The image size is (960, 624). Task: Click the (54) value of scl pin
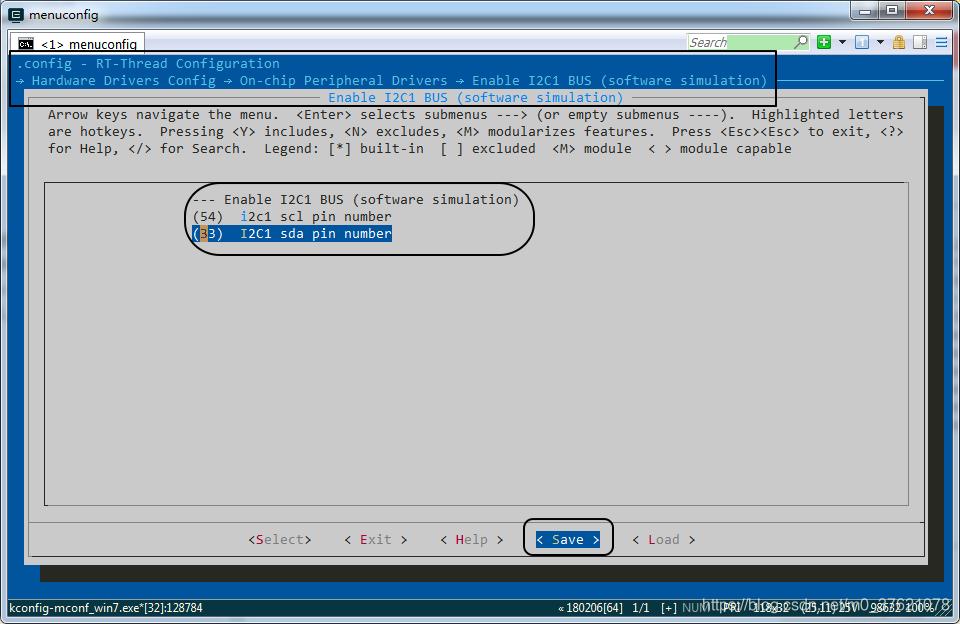[208, 217]
